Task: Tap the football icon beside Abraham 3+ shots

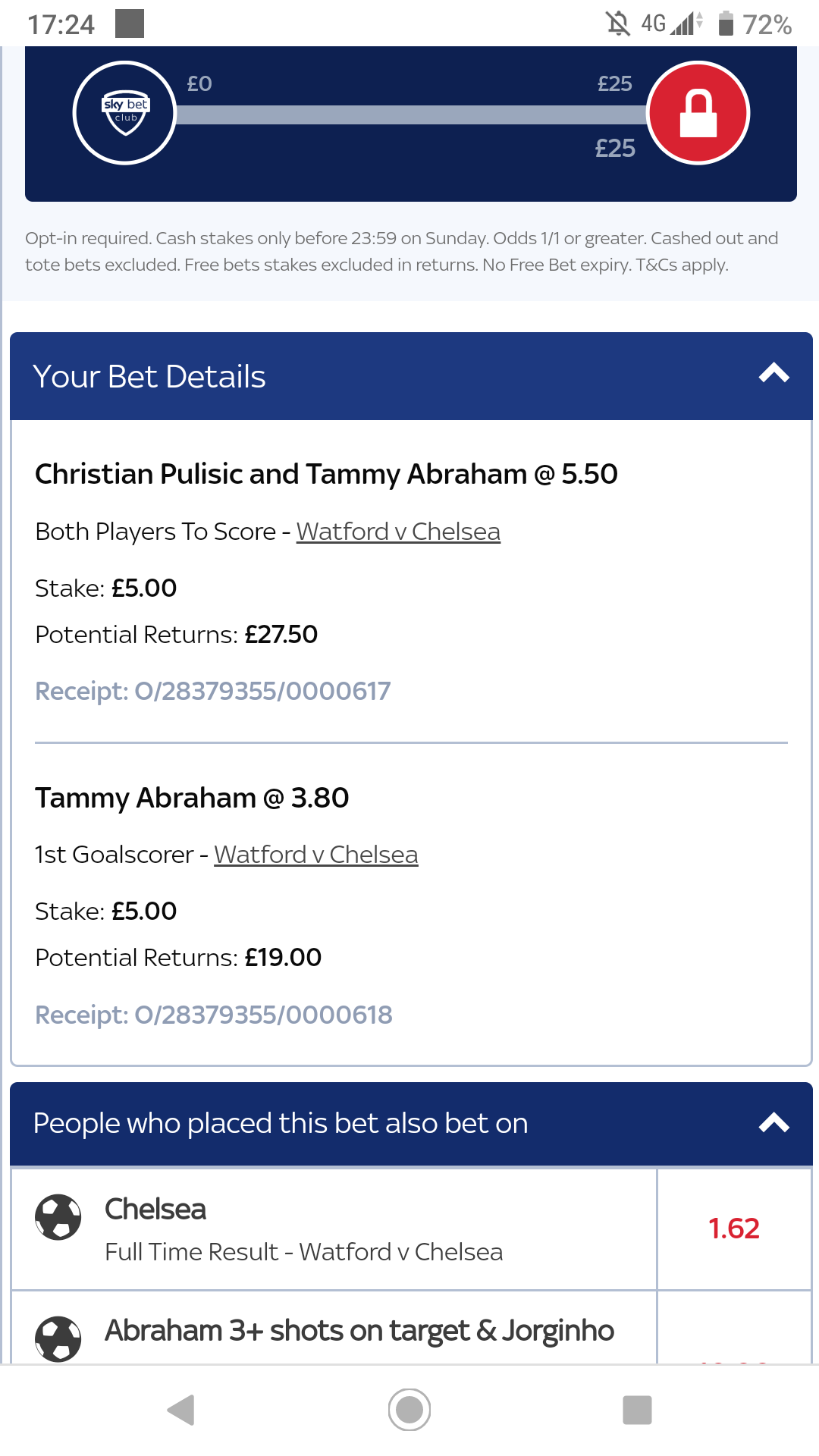Action: (x=58, y=1338)
